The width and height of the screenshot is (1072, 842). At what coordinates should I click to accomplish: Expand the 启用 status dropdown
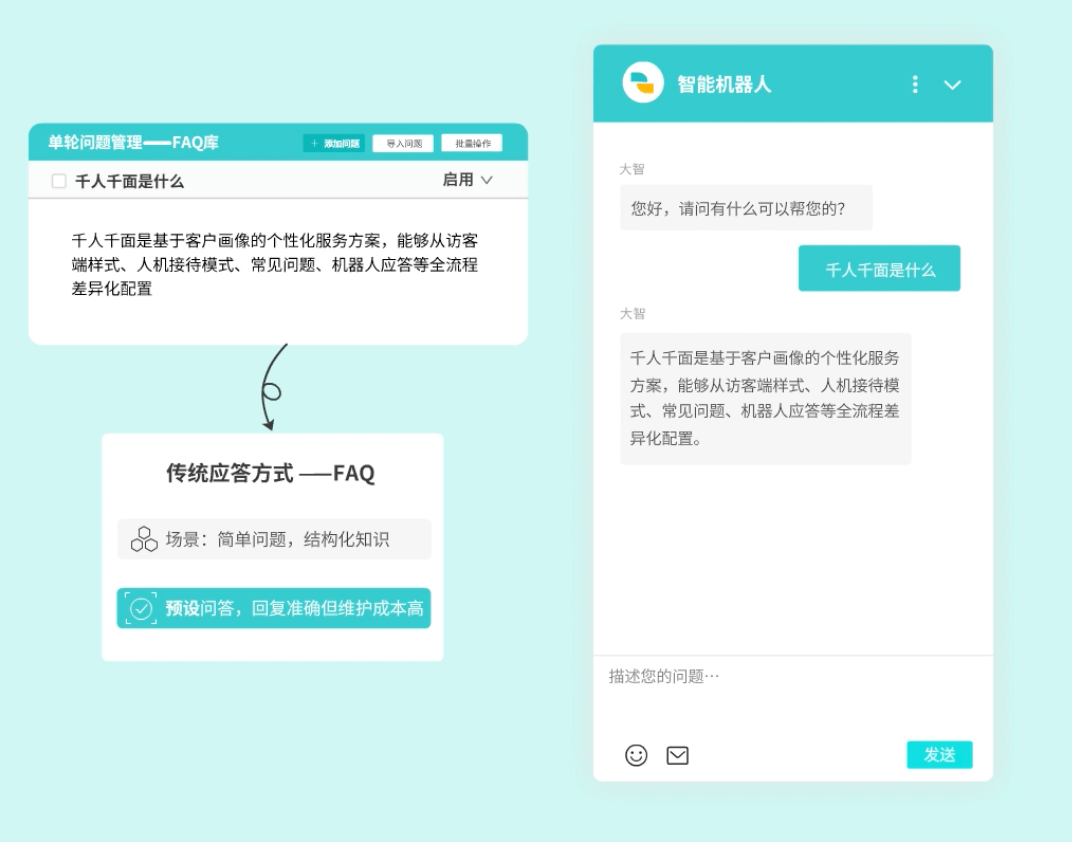pyautogui.click(x=468, y=180)
